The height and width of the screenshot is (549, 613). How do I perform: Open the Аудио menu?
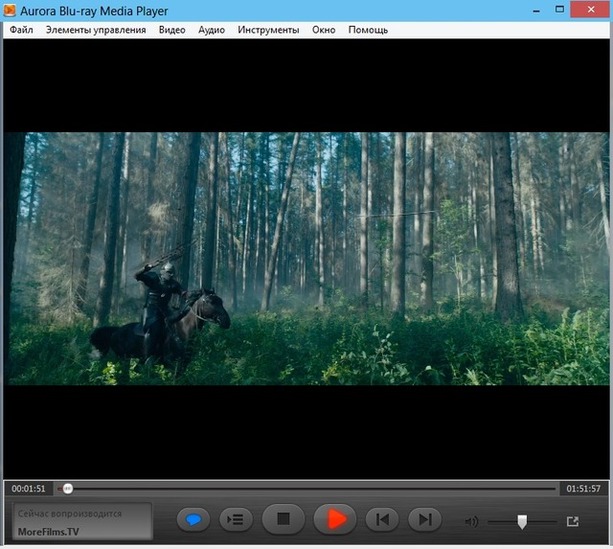click(x=211, y=30)
